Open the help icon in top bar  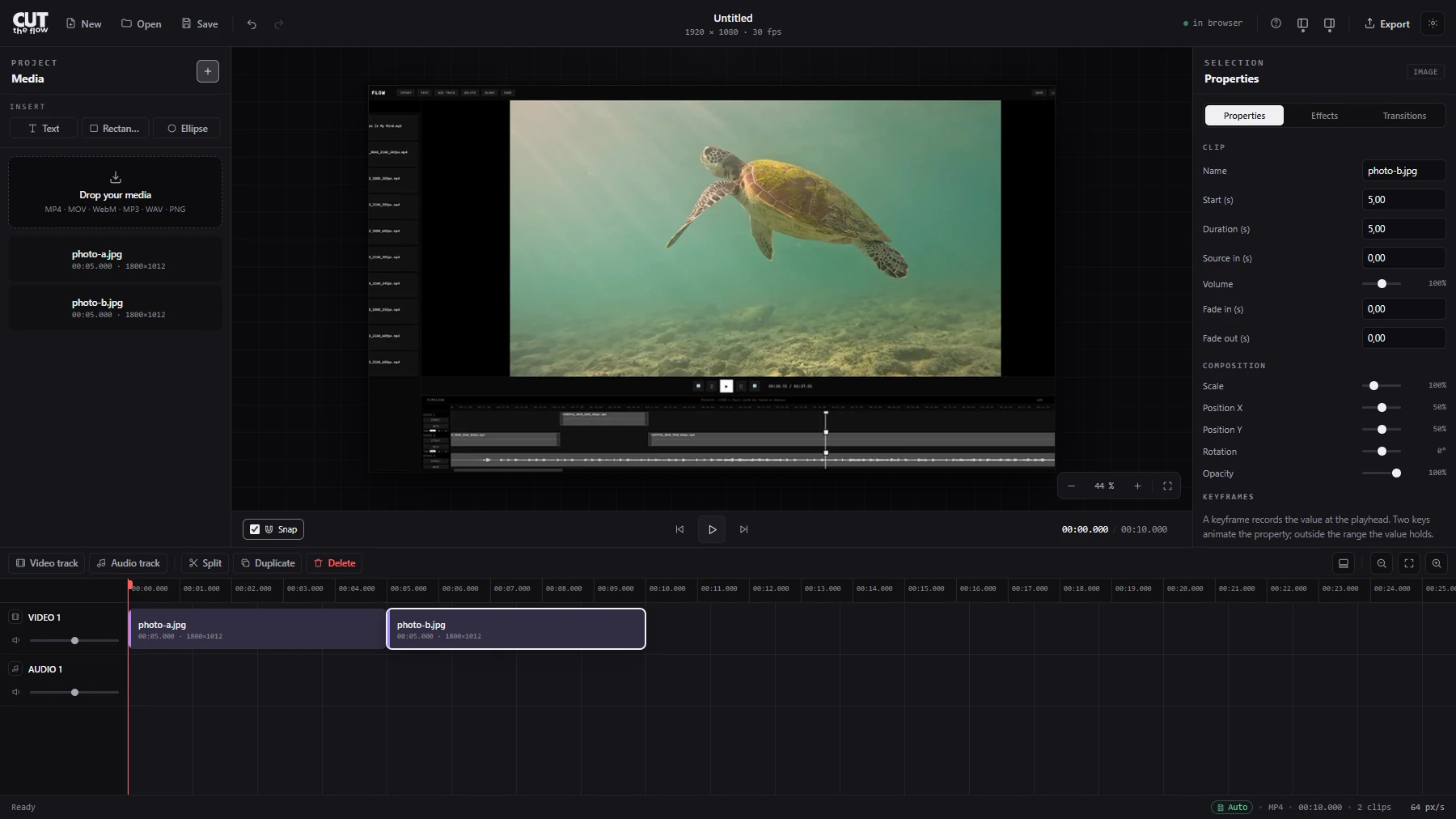(1276, 23)
